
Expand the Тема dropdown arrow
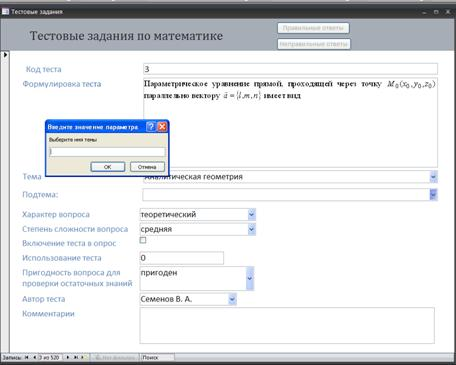(x=433, y=177)
